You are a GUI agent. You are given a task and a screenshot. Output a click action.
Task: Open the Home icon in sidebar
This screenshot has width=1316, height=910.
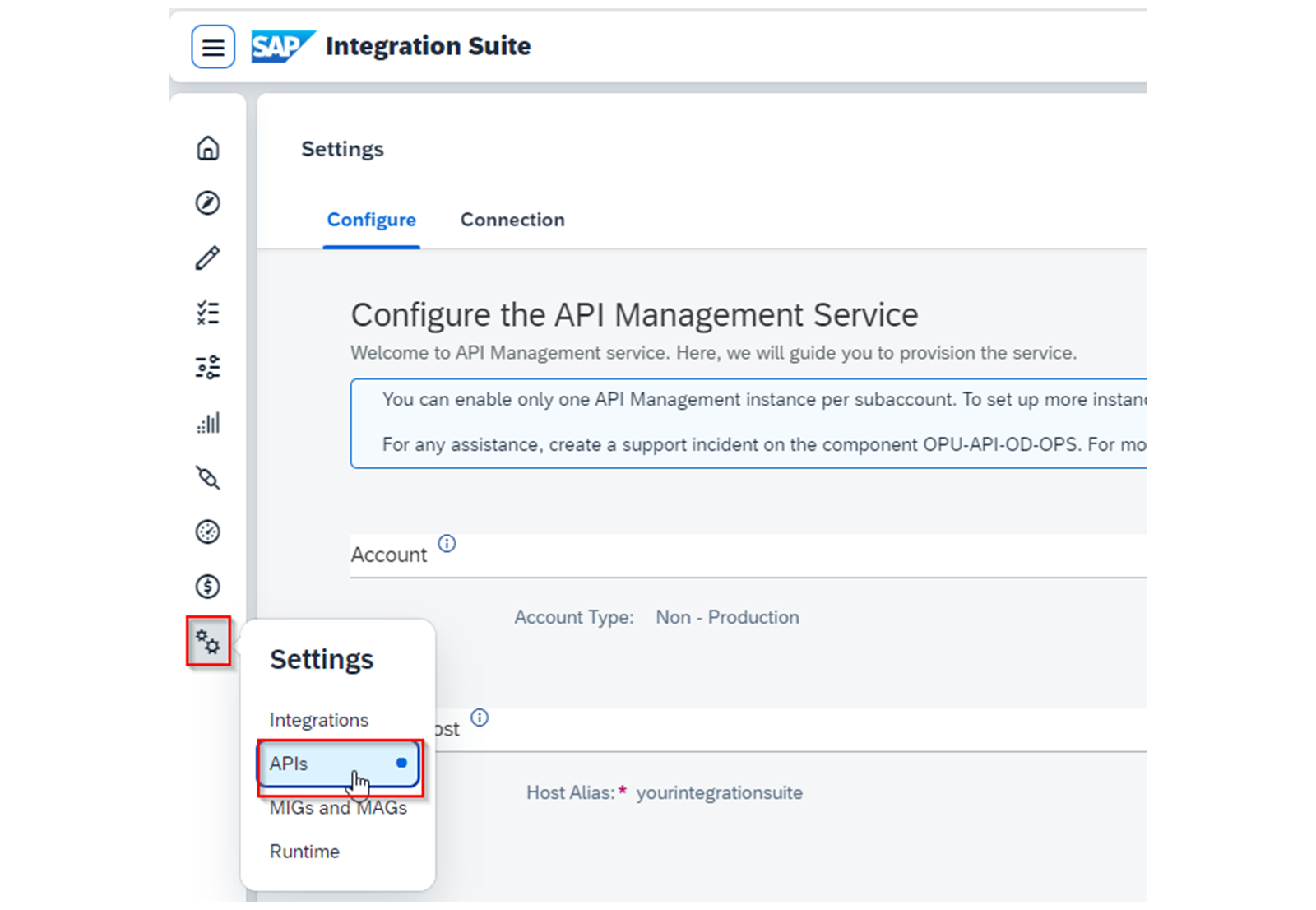pos(208,148)
